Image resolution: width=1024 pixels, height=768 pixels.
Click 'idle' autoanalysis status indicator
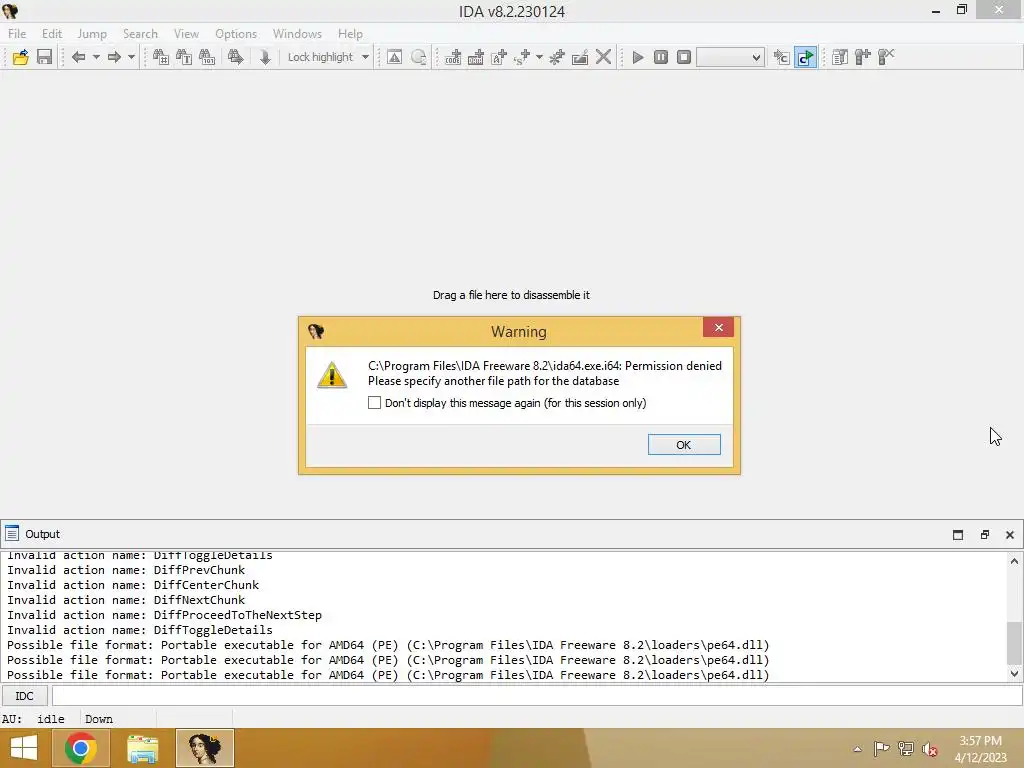[x=50, y=719]
